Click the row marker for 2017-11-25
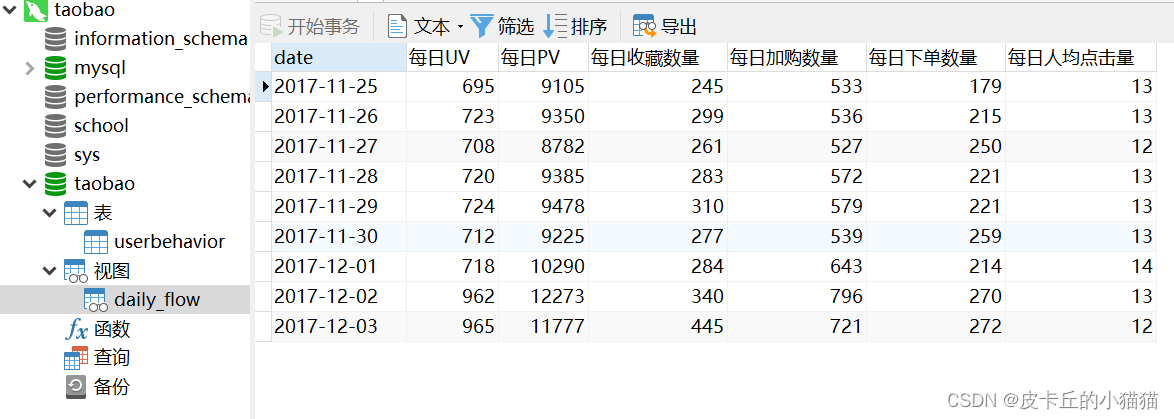1174x419 pixels. pyautogui.click(x=263, y=87)
